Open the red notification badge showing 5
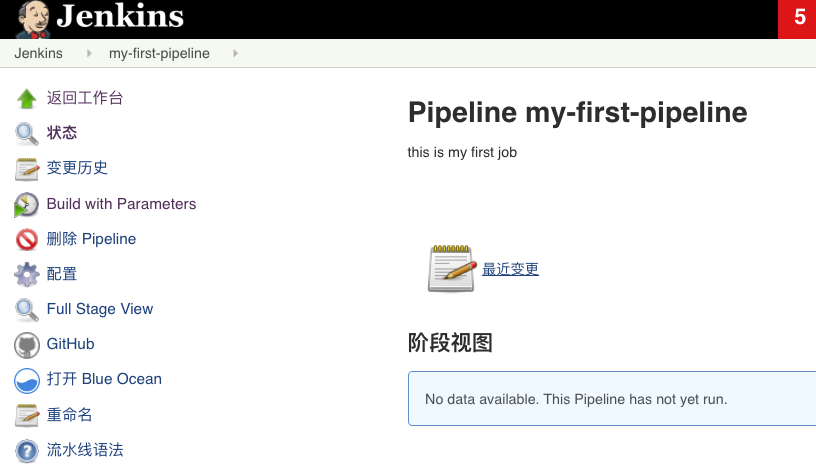 pyautogui.click(x=797, y=19)
